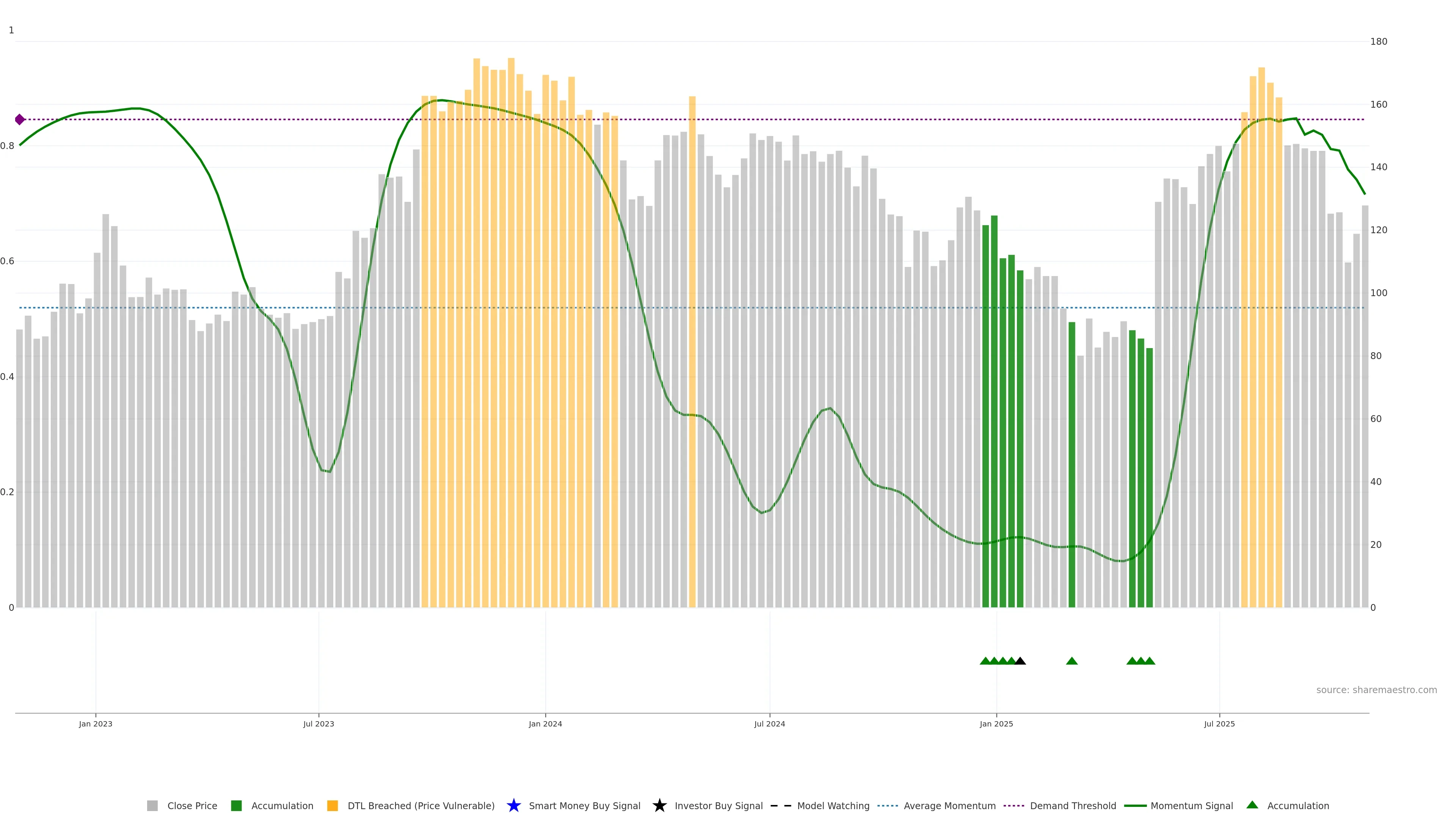The width and height of the screenshot is (1456, 819).
Task: Click the gray Close Price color swatch
Action: click(x=152, y=805)
